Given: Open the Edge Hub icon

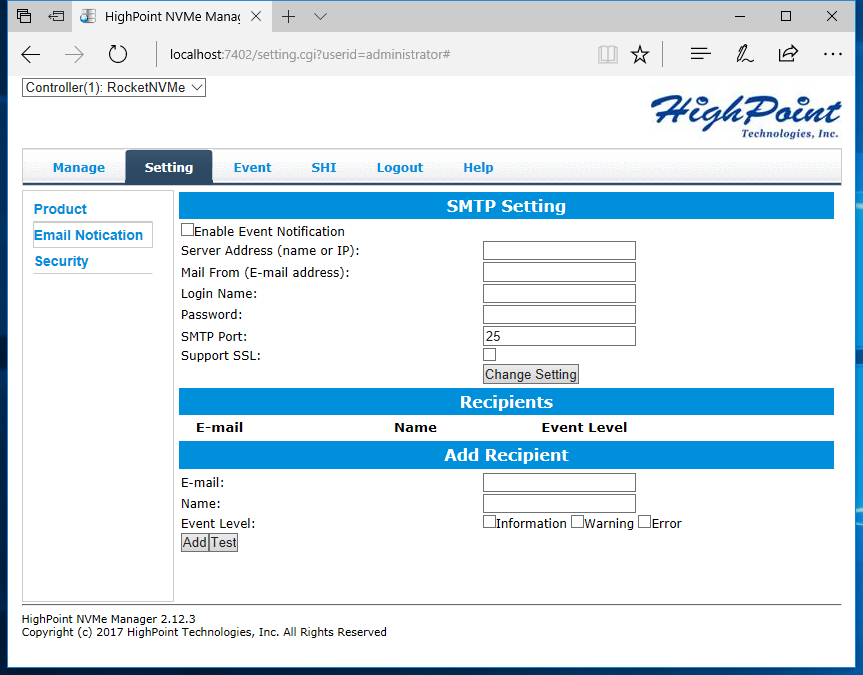Looking at the screenshot, I should (x=701, y=54).
